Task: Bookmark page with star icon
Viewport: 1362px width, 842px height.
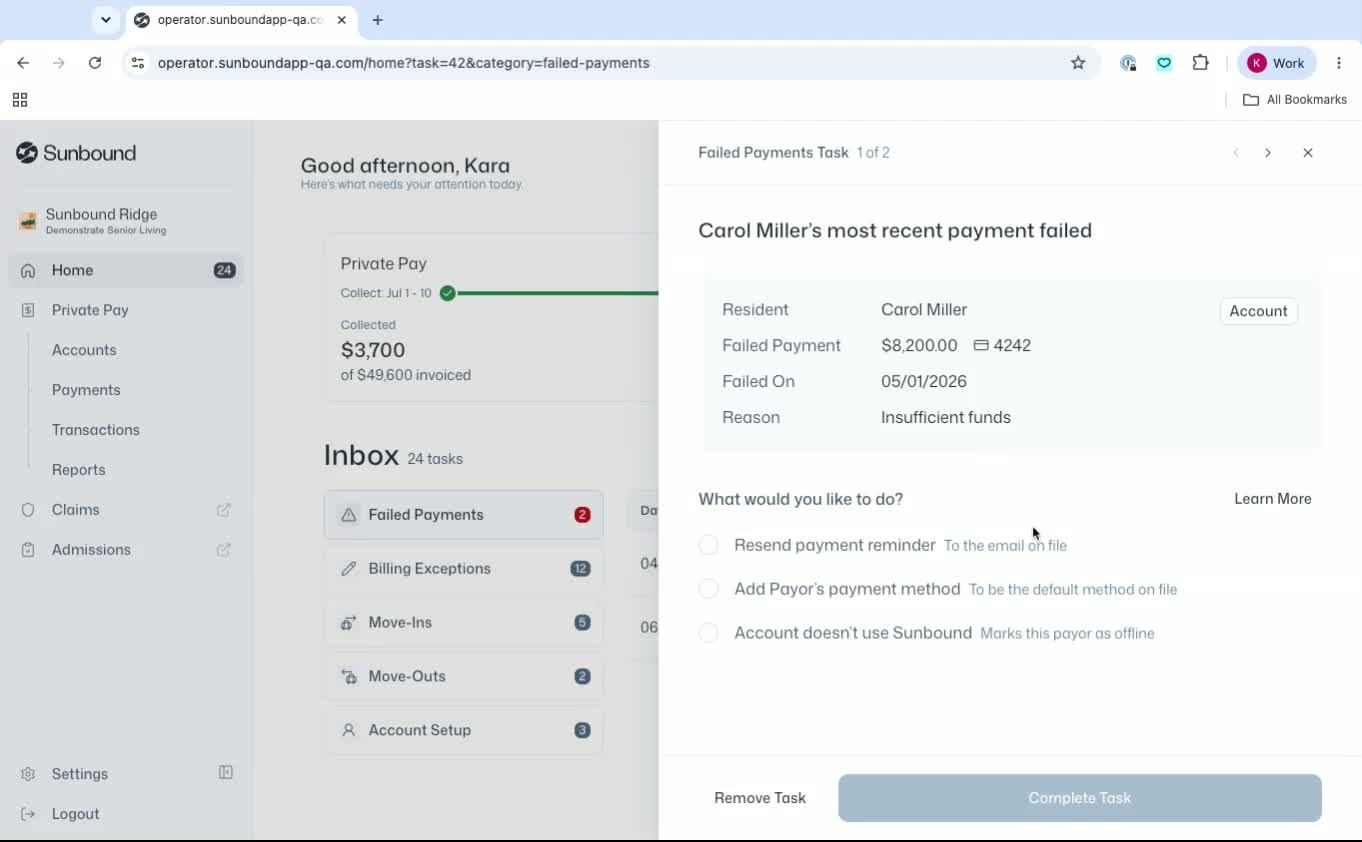Action: point(1078,63)
